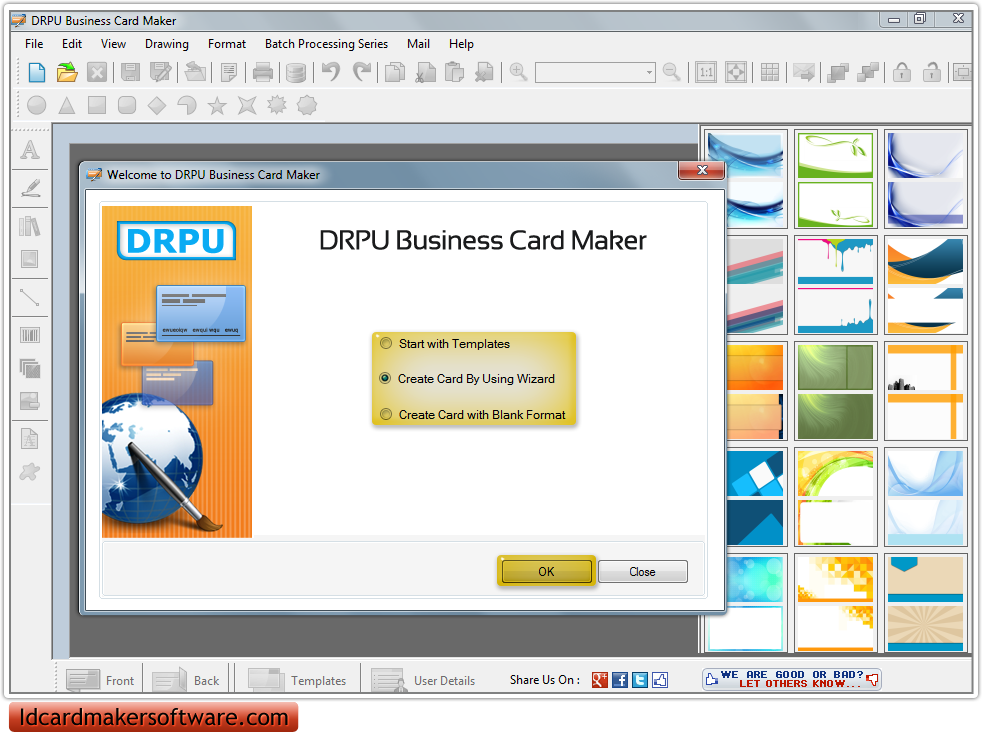Image resolution: width=982 pixels, height=732 pixels.
Task: Select the Image tool in the left panel
Action: [30, 260]
